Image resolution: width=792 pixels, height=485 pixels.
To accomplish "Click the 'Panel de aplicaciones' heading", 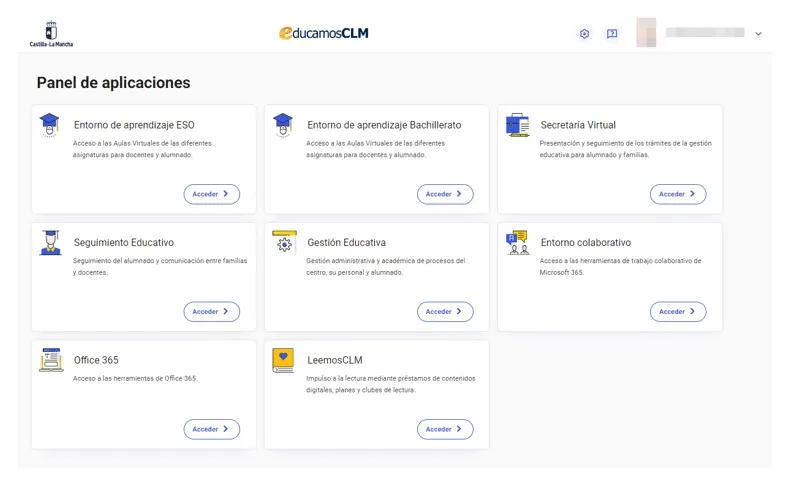I will pos(114,83).
